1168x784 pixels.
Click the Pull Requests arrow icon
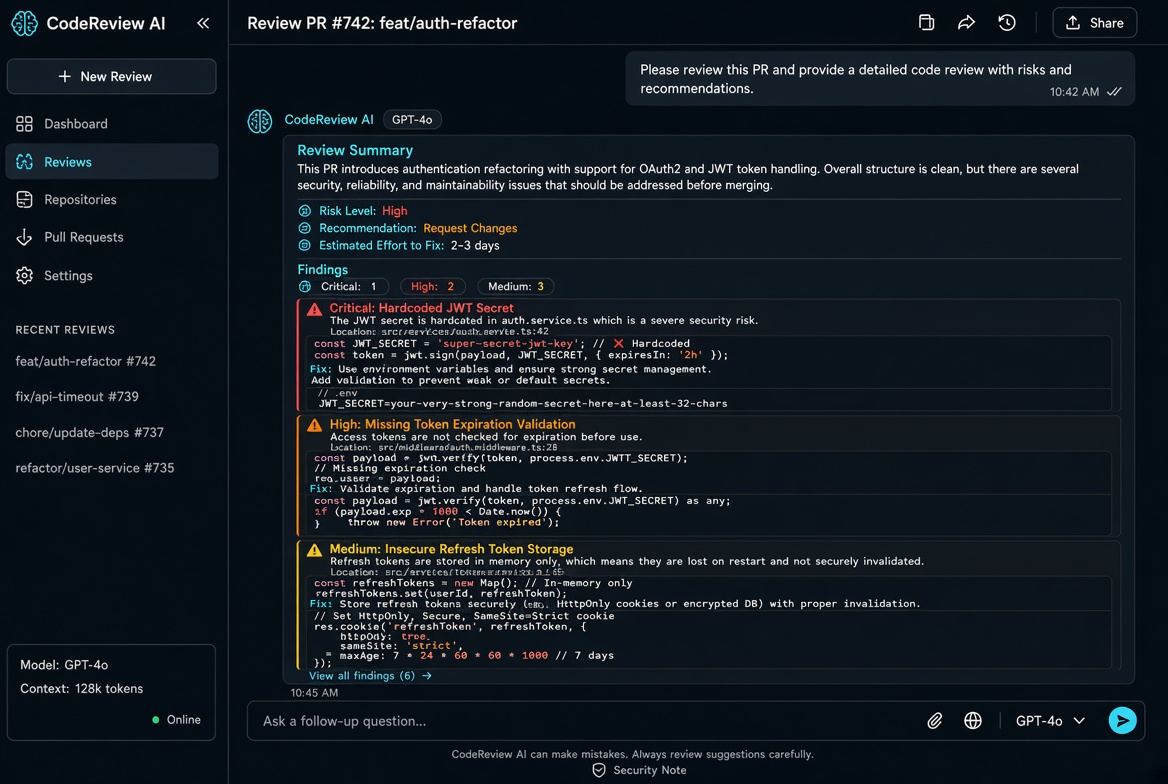[25, 237]
